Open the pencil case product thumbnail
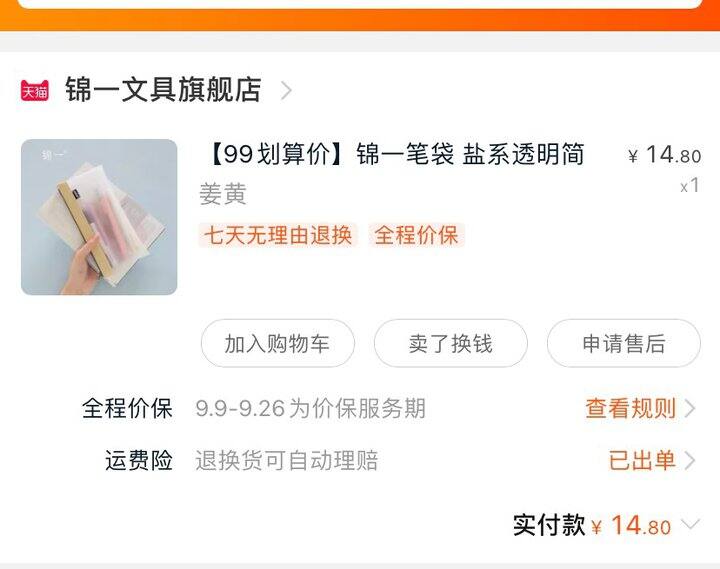The width and height of the screenshot is (720, 569). [x=99, y=217]
